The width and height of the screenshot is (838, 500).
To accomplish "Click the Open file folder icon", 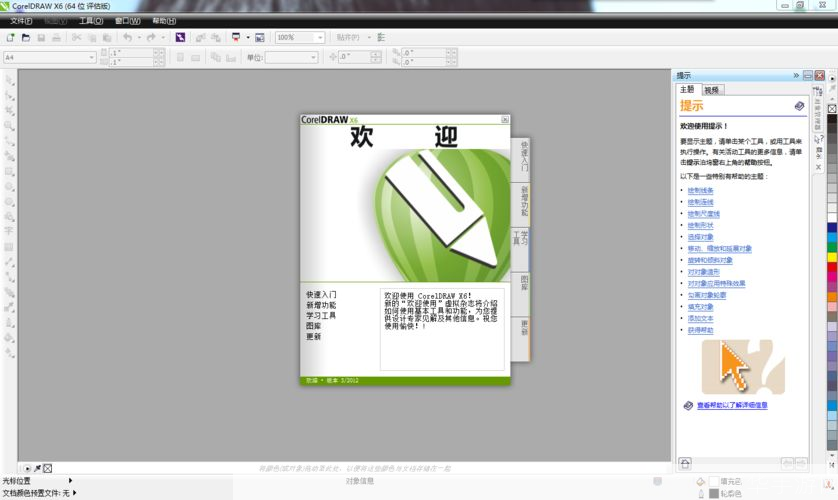I will click(26, 37).
